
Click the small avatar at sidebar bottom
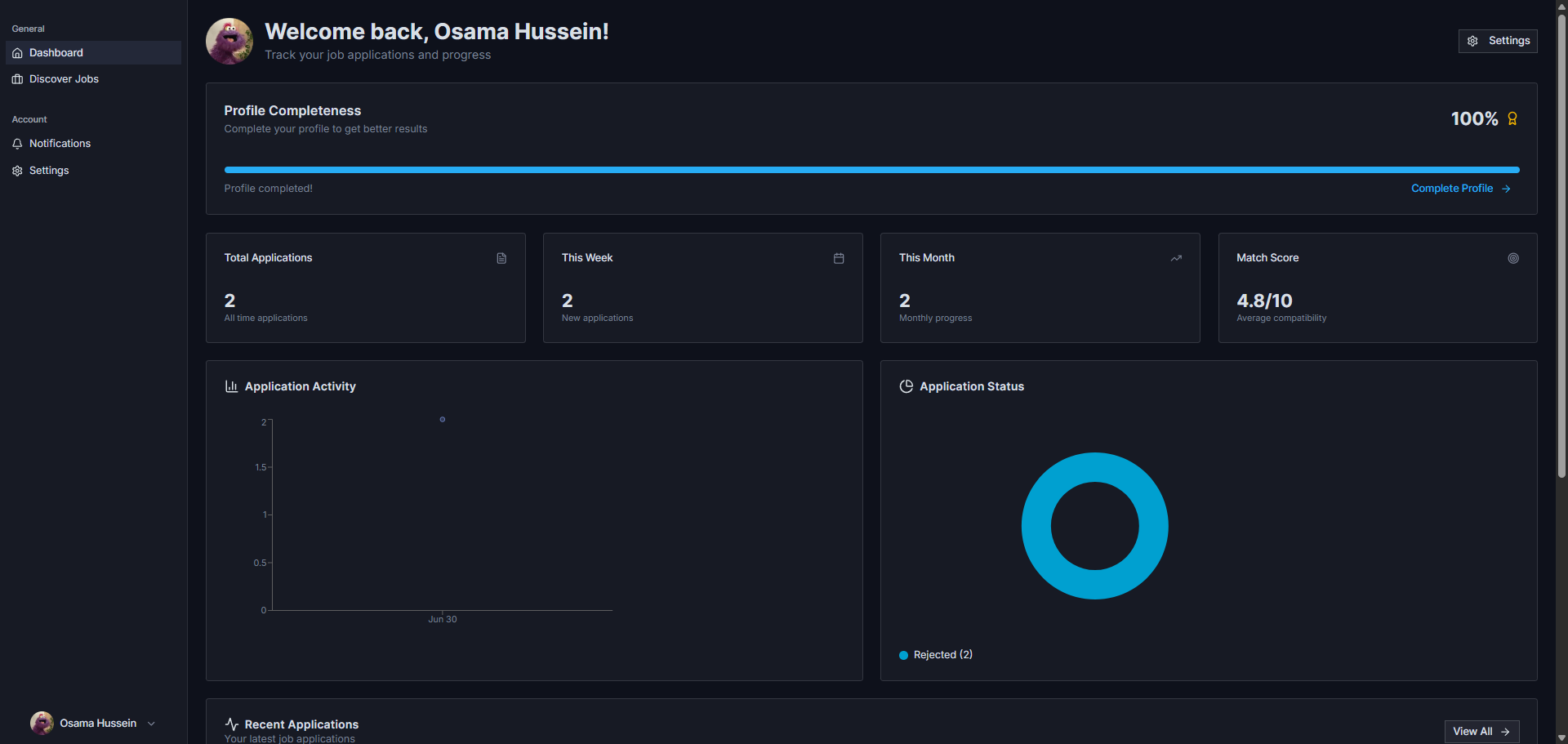point(42,723)
